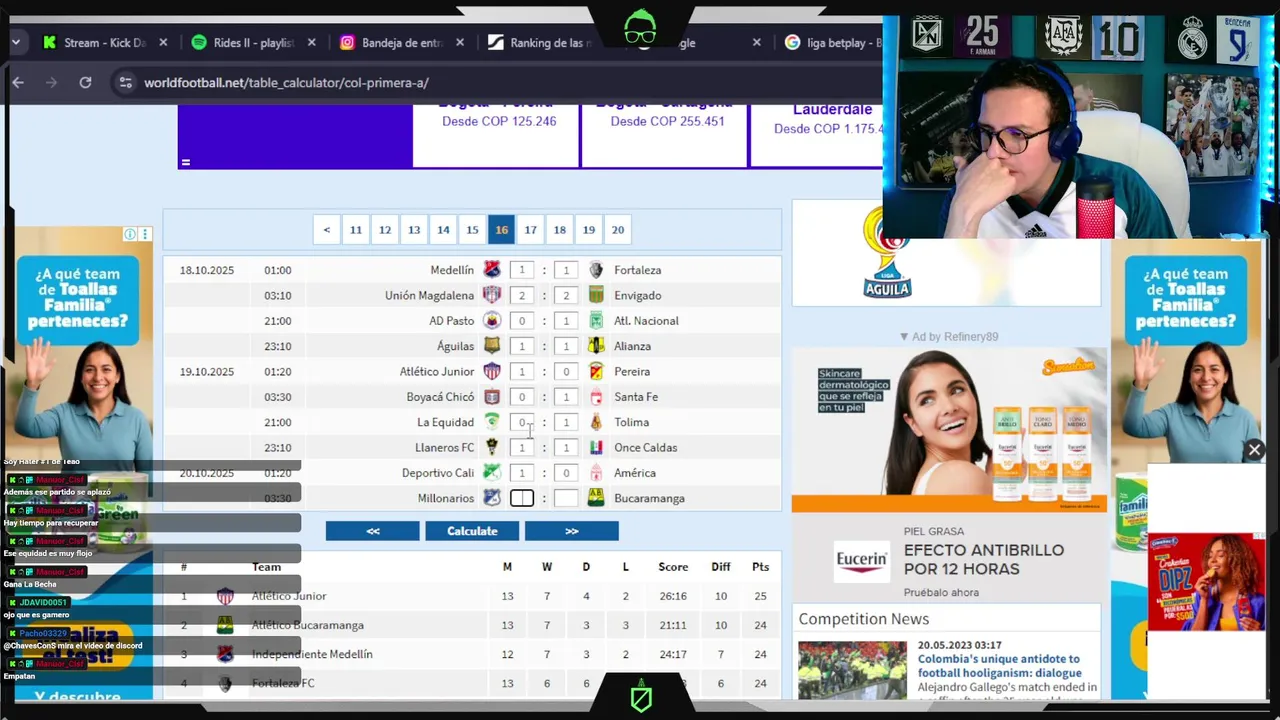Go to matchday 17 in pagination
The height and width of the screenshot is (720, 1280).
click(x=531, y=230)
